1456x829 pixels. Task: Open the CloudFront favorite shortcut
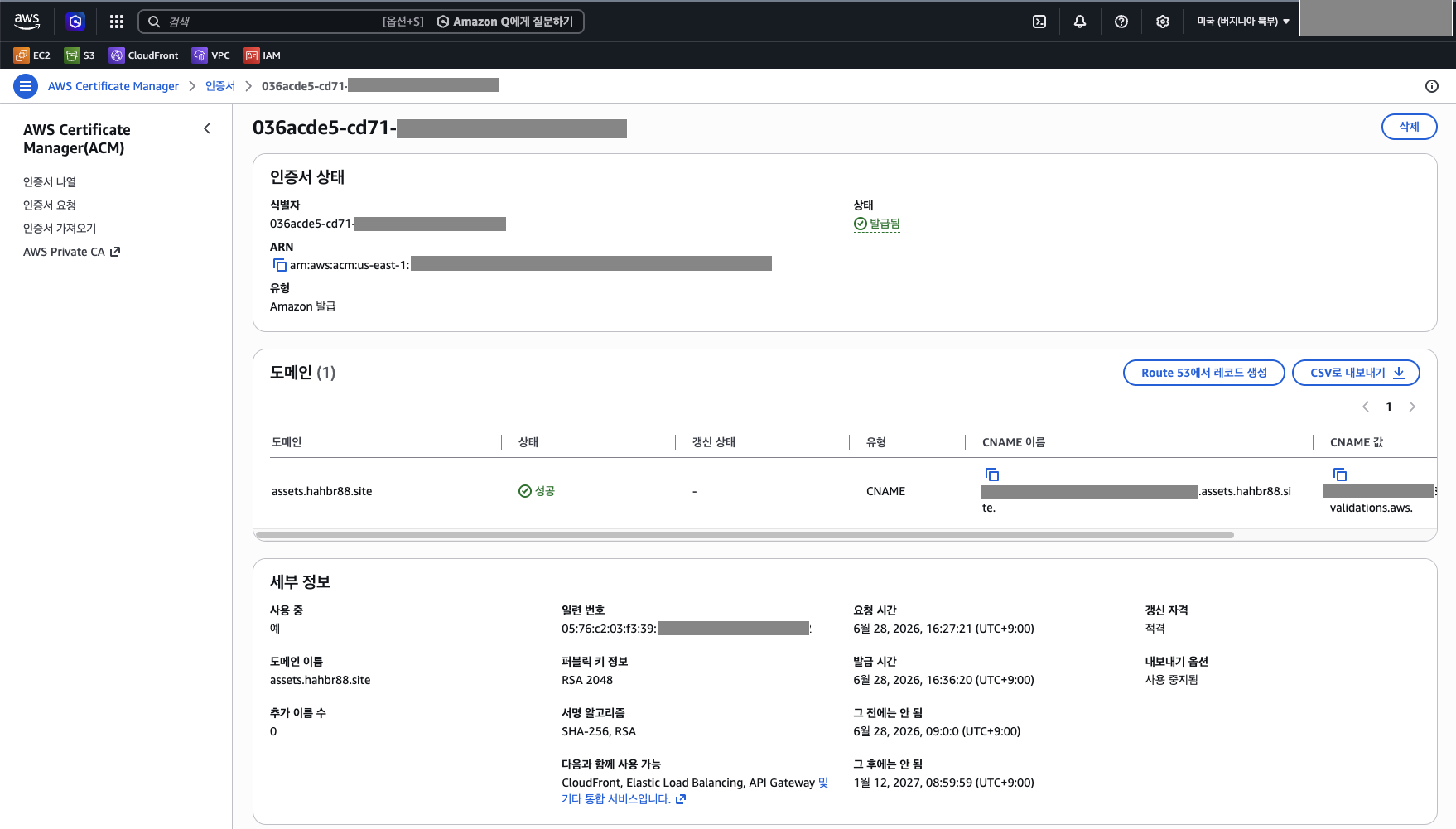coord(144,55)
